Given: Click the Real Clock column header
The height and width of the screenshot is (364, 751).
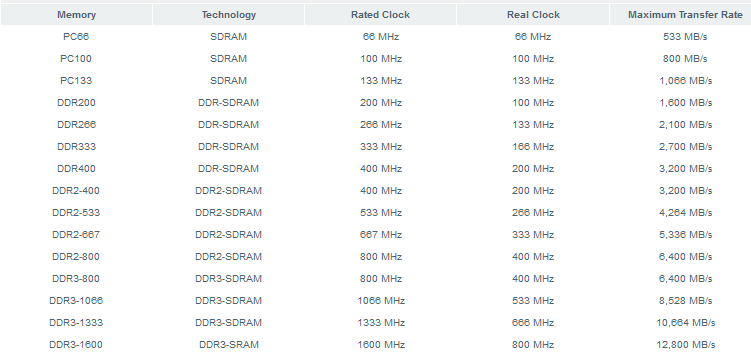Looking at the screenshot, I should 533,15.
